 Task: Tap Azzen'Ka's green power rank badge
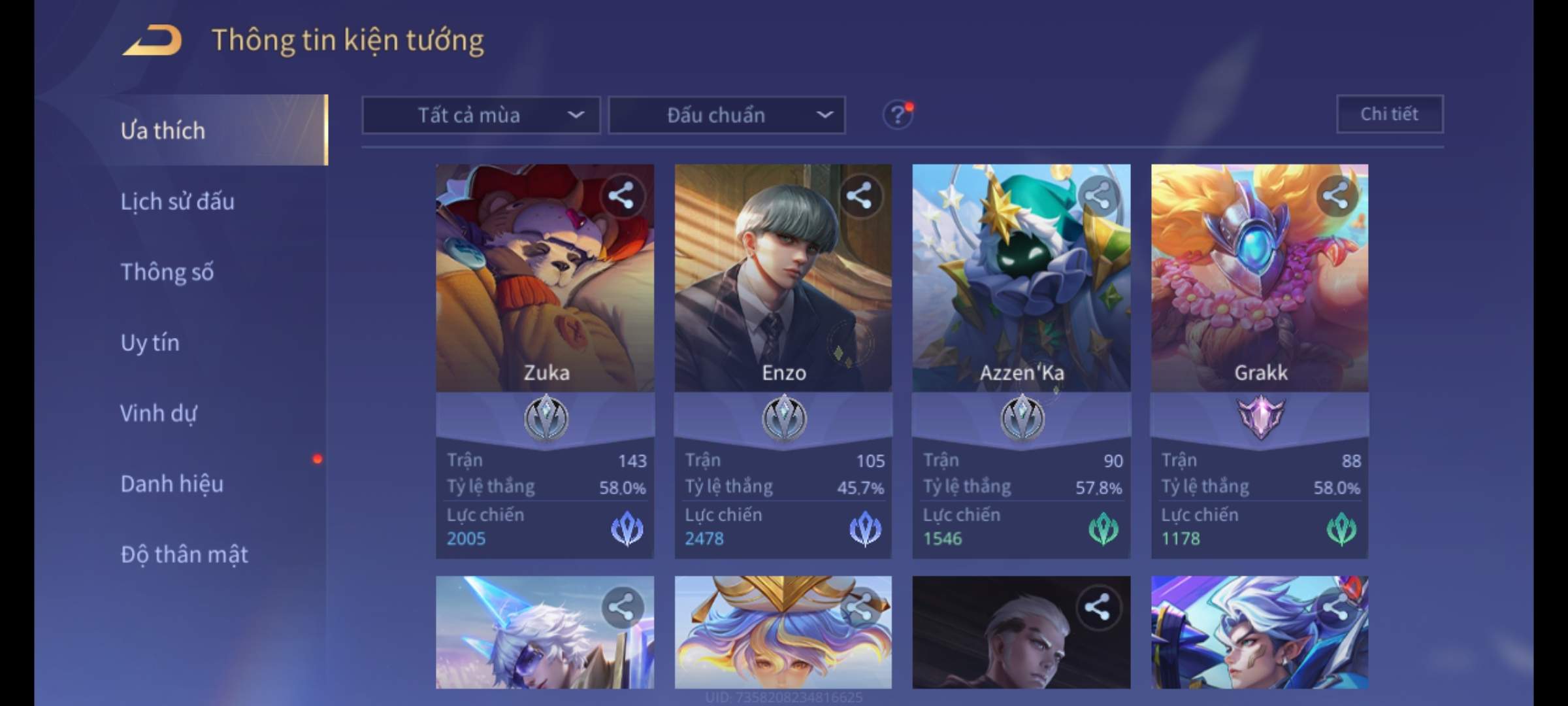[1103, 529]
